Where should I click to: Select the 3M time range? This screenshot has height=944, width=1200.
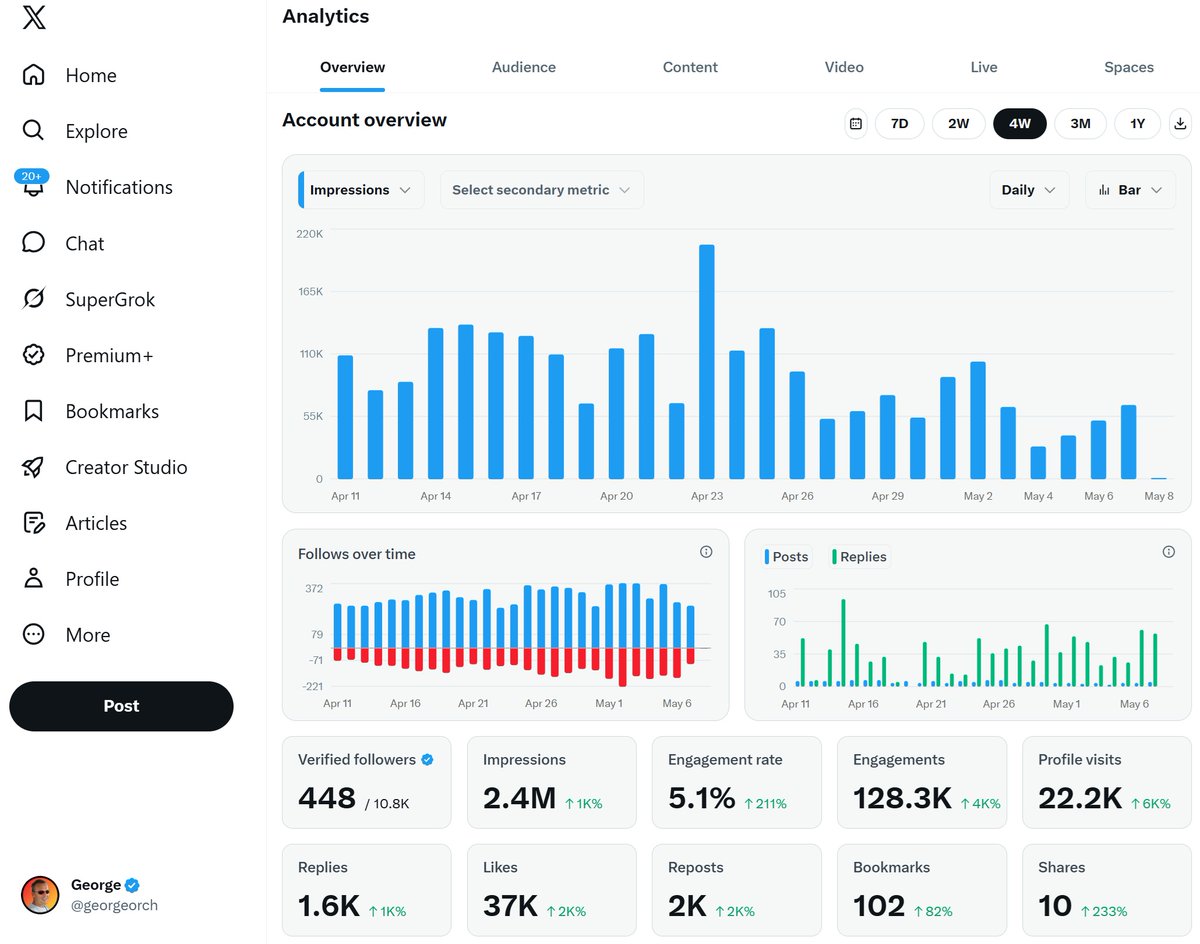click(1080, 124)
